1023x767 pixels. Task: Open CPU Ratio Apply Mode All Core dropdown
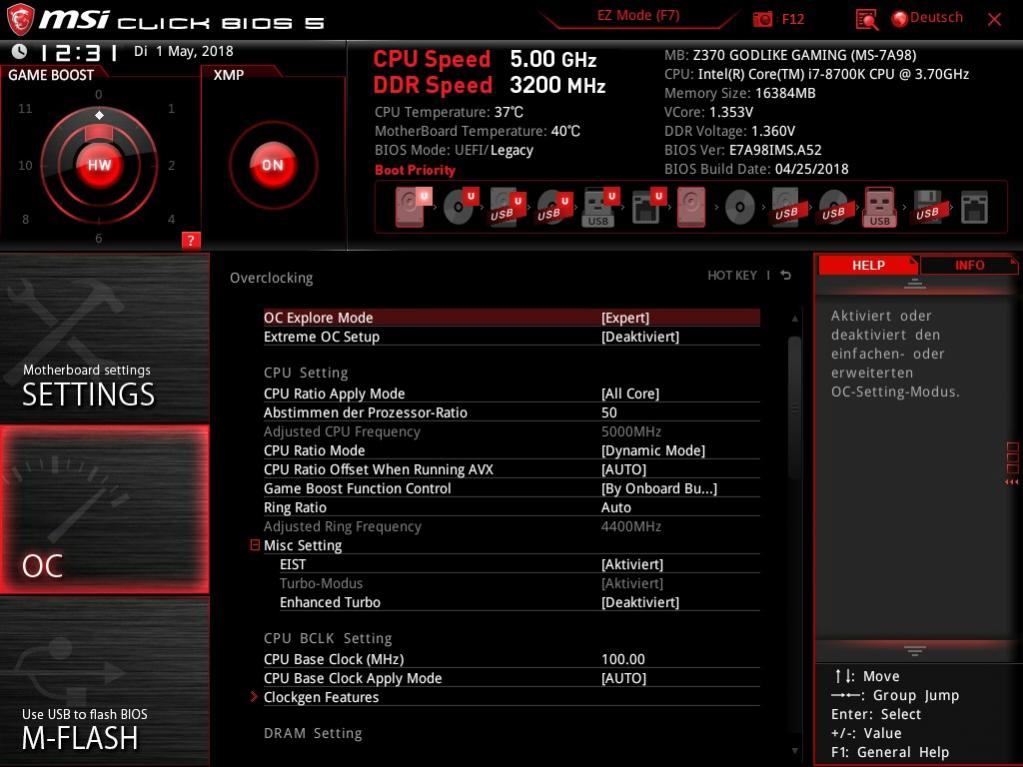(x=630, y=394)
